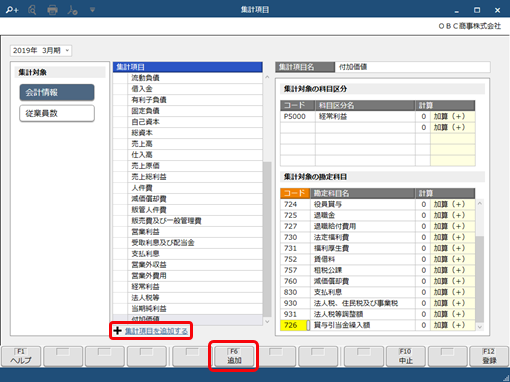Select 売上原価 in the list
The image size is (510, 382).
click(x=188, y=166)
